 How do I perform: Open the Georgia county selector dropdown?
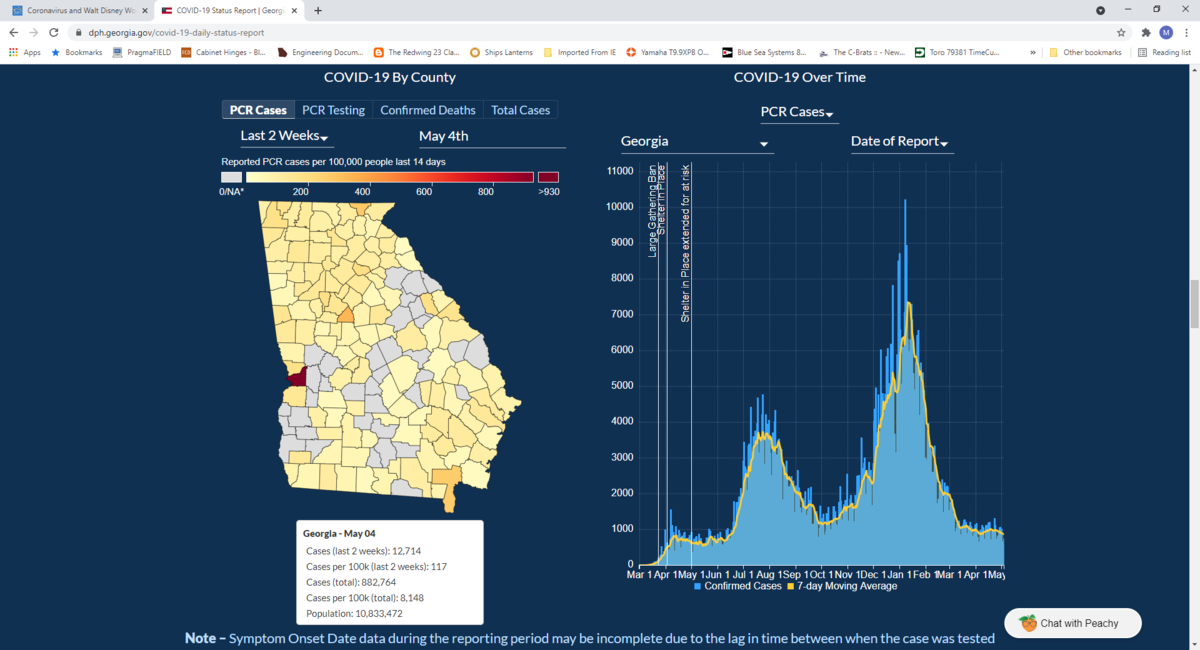[696, 142]
